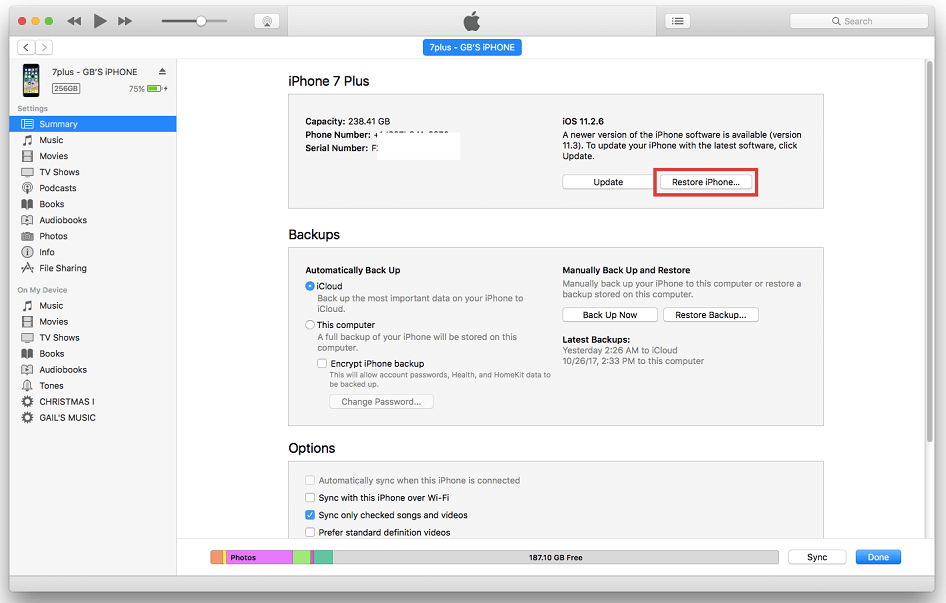Eject the iPhone using the eject icon
The height and width of the screenshot is (603, 946).
click(x=162, y=72)
